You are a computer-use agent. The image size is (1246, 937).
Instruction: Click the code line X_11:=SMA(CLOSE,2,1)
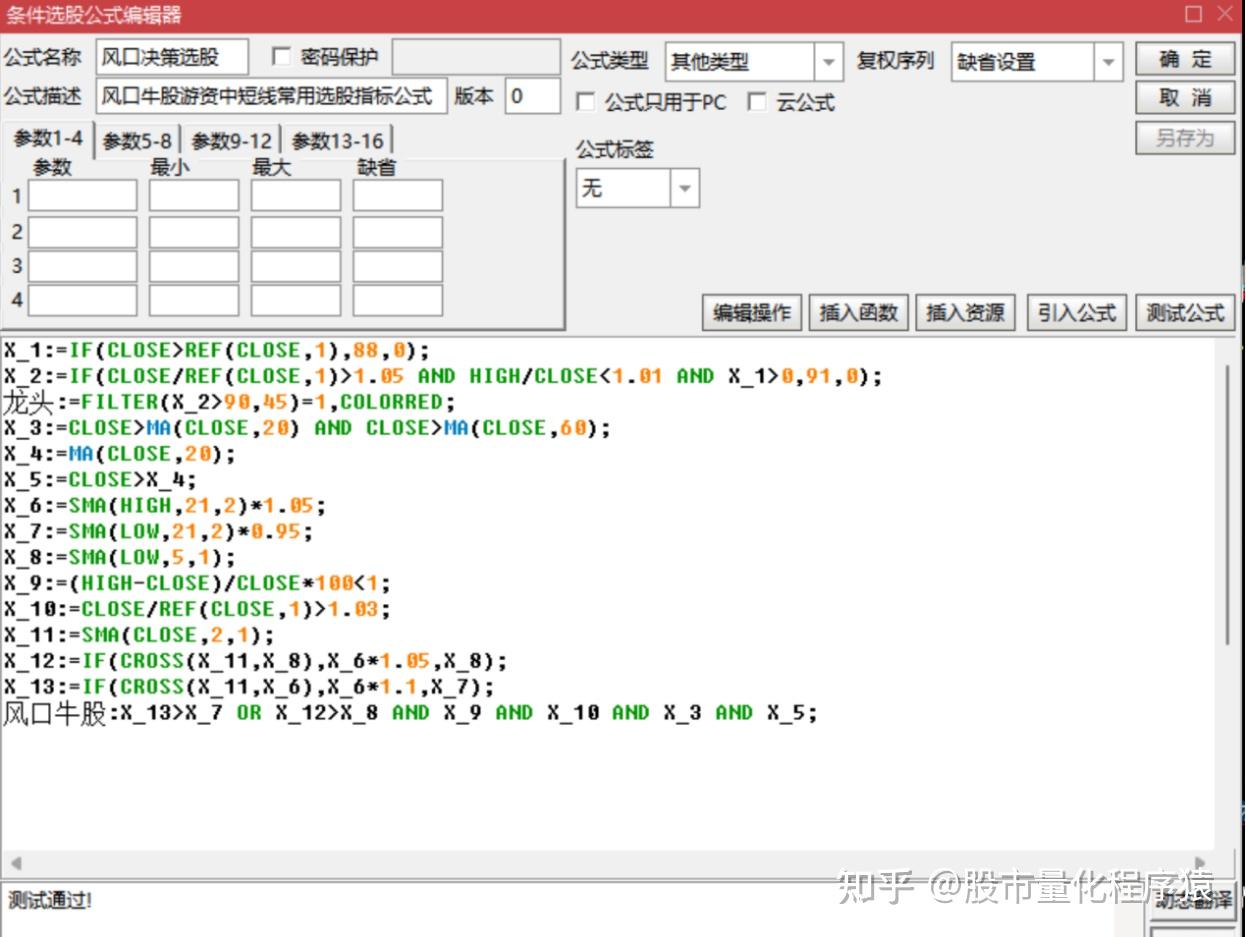pyautogui.click(x=138, y=635)
